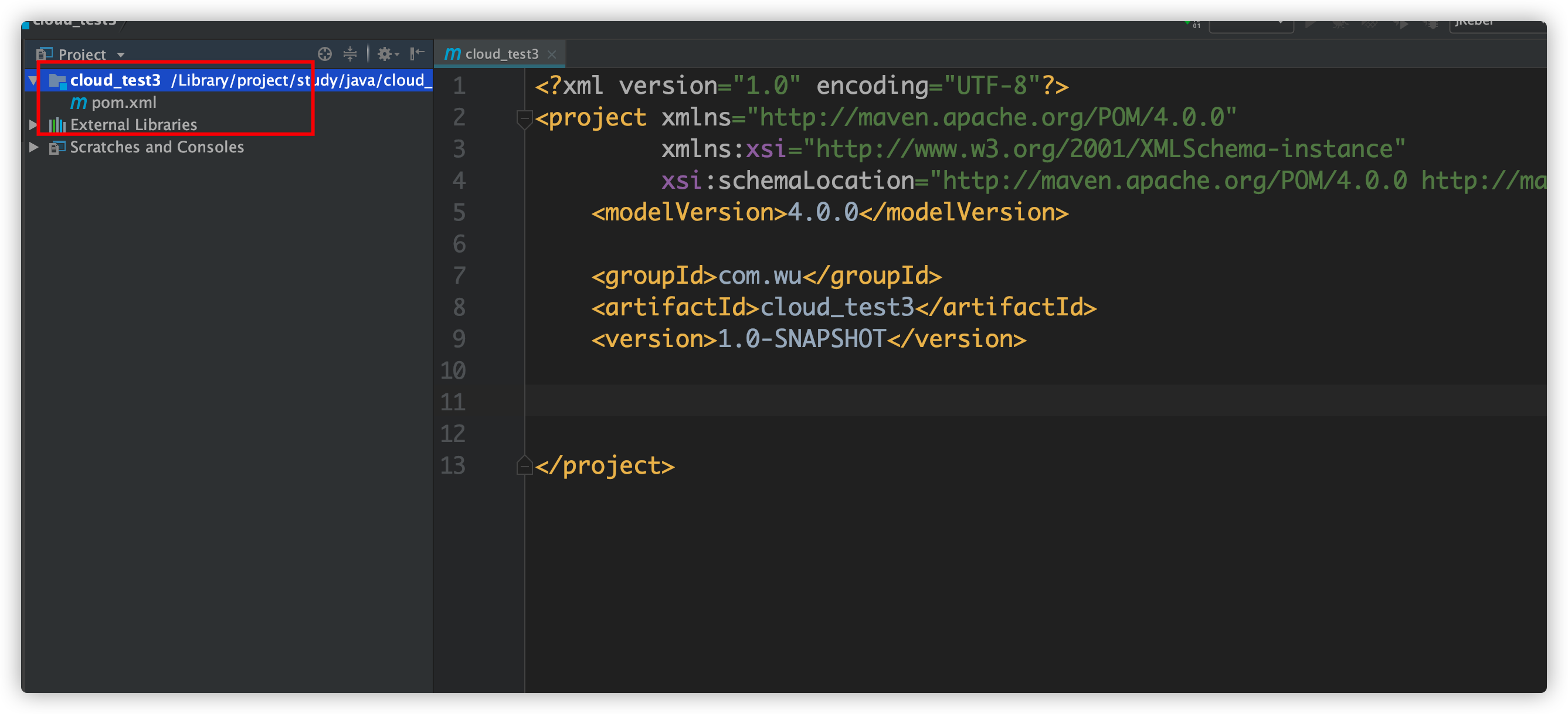1568x714 pixels.
Task: Select Scratches and Consoles in the tree
Action: click(157, 147)
